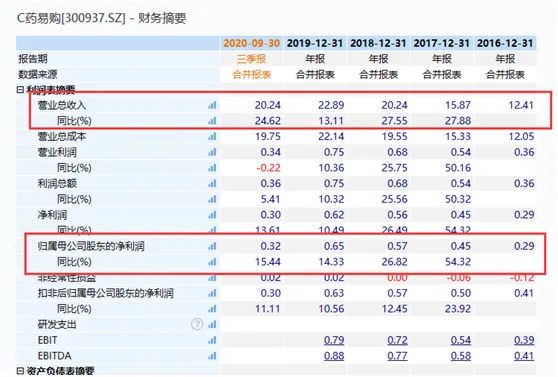This screenshot has width=558, height=377.
Task: Open chart icon for 归属母公司股东的净利润 row
Action: coord(212,246)
